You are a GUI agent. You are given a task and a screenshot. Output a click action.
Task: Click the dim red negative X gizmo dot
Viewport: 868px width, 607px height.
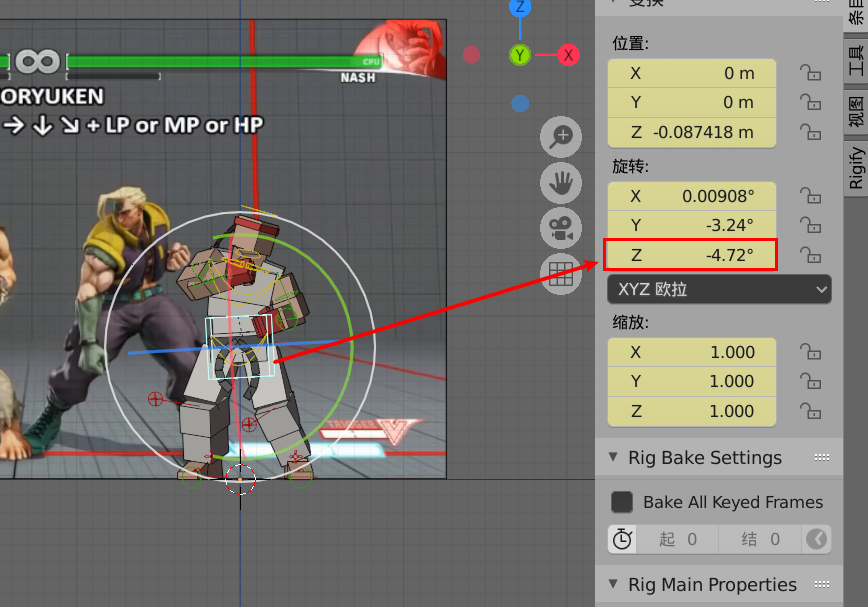(472, 55)
